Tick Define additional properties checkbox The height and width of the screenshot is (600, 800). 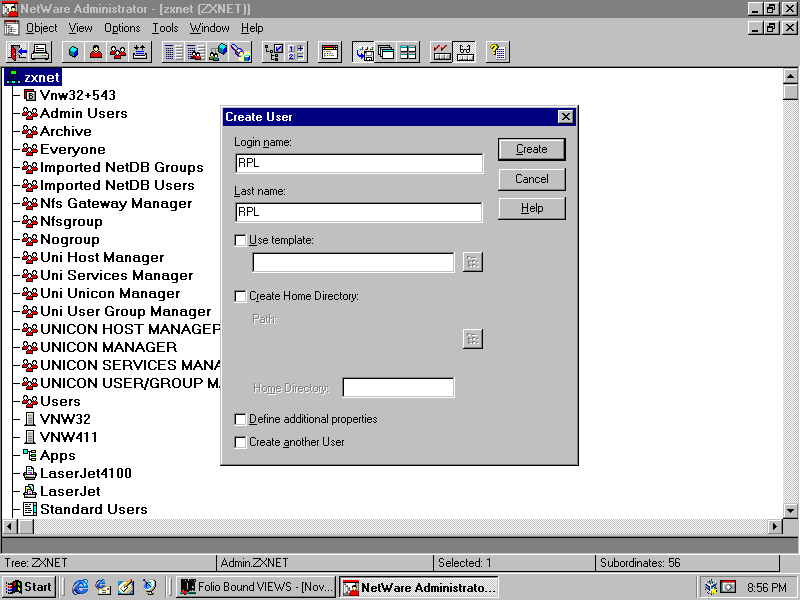point(240,419)
